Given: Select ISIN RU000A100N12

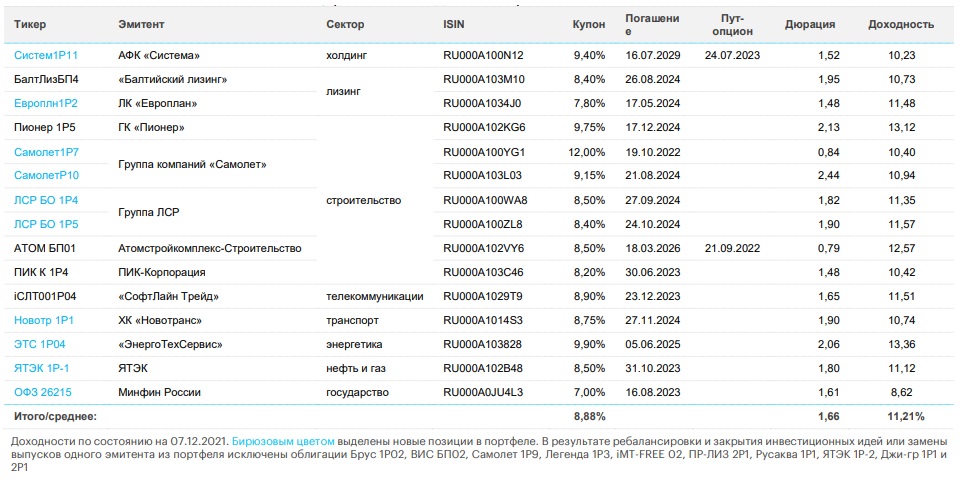Looking at the screenshot, I should (483, 55).
